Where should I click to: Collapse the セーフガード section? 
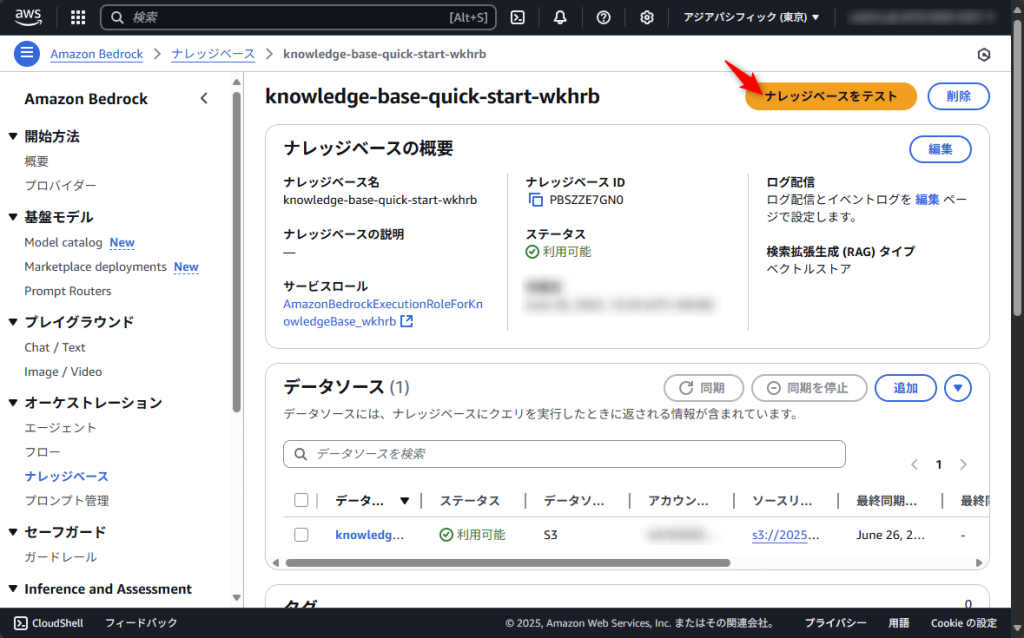12,532
